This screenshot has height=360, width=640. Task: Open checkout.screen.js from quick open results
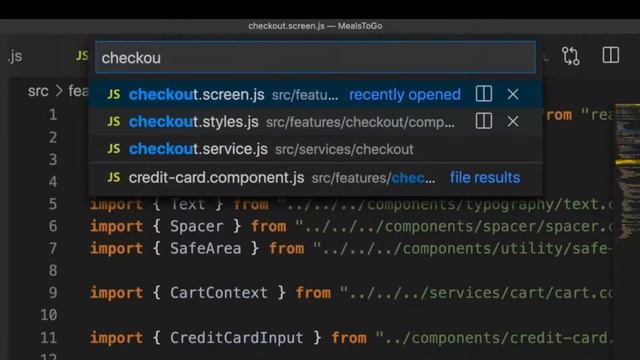tap(315, 94)
